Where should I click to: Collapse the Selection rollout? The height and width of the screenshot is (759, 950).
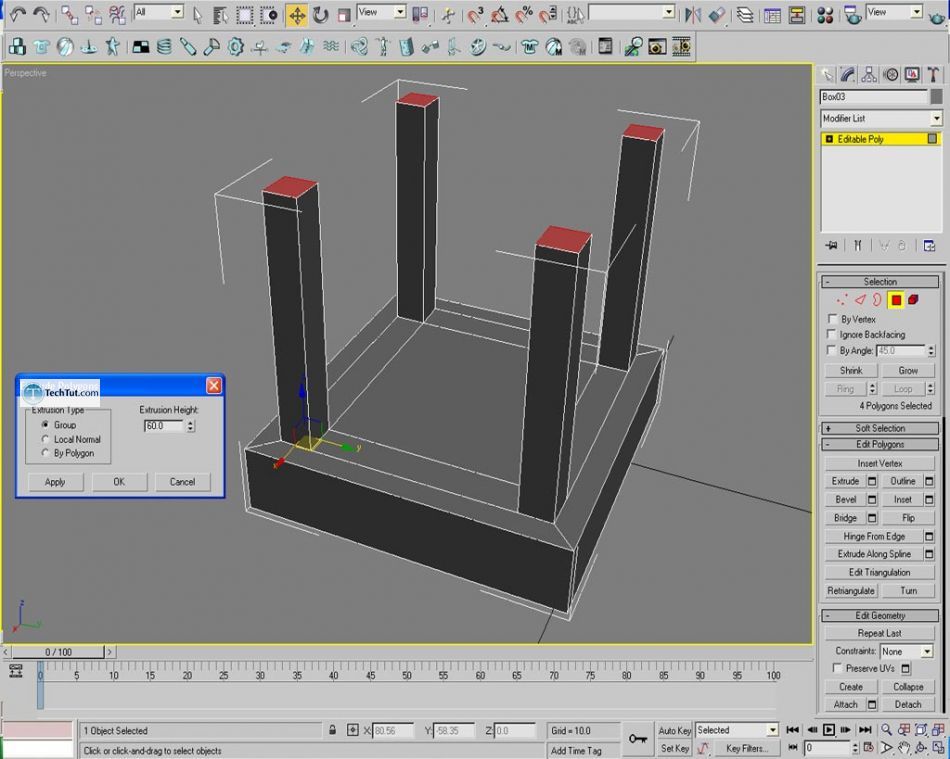[x=879, y=282]
